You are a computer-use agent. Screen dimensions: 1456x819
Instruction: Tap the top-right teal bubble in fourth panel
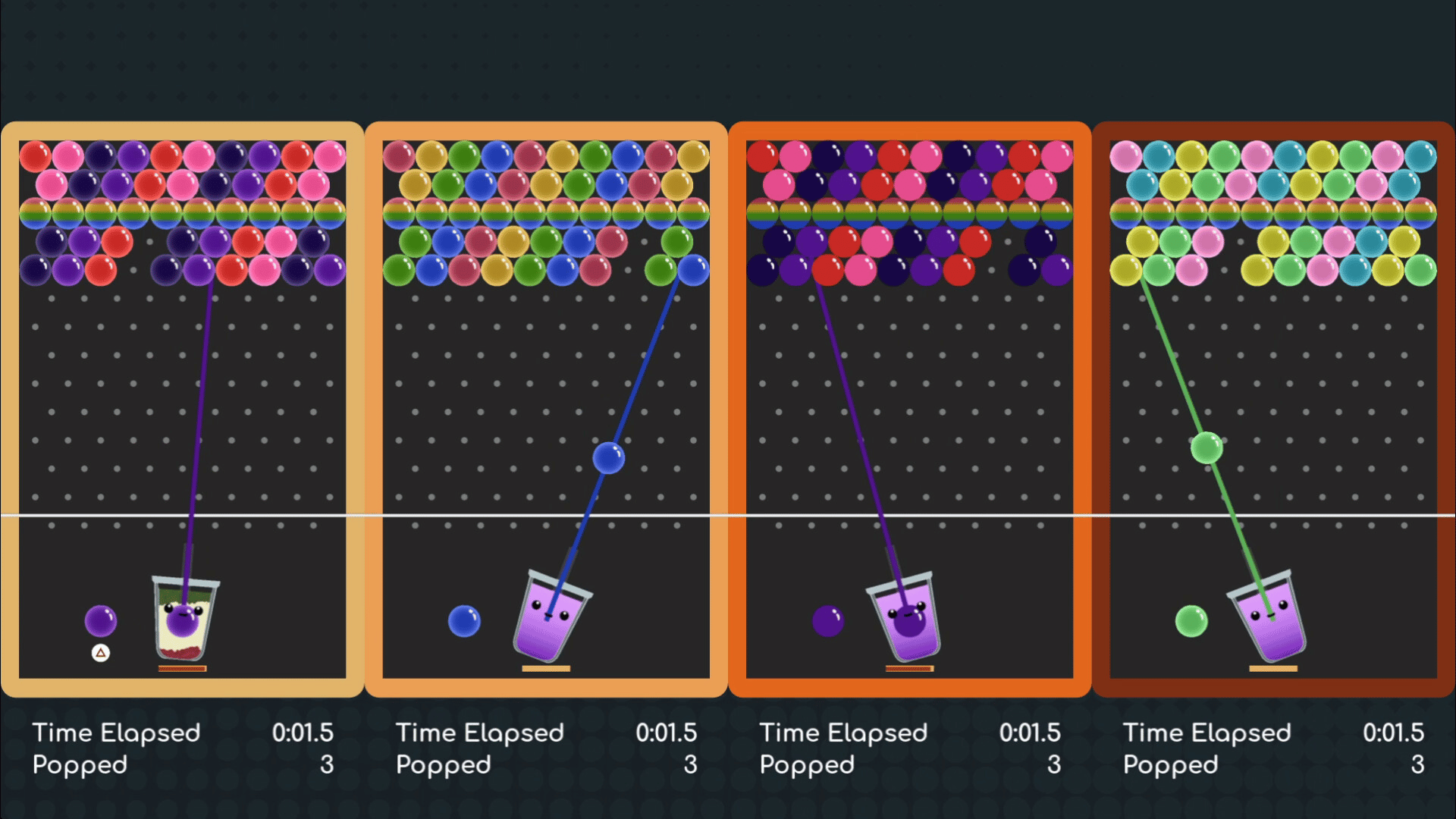tap(1420, 156)
